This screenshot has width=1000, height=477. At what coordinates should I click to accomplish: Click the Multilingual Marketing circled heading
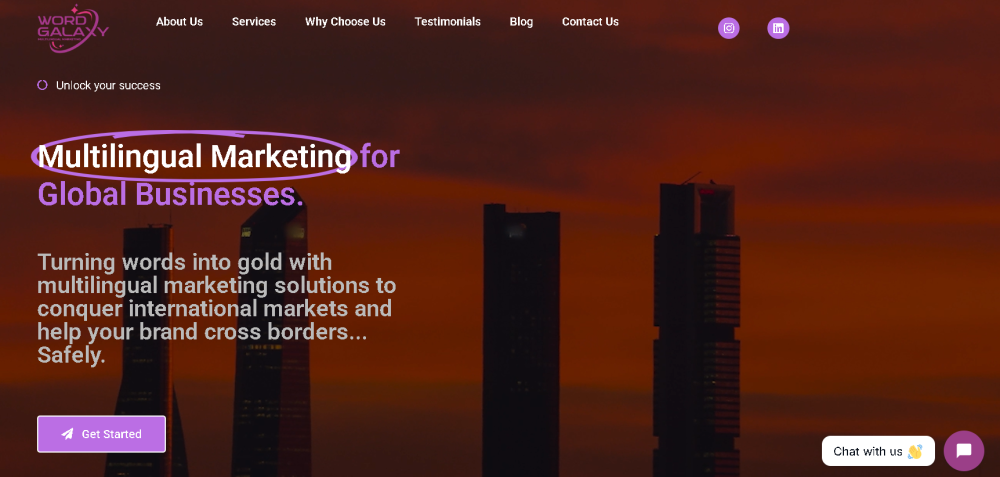tap(194, 156)
